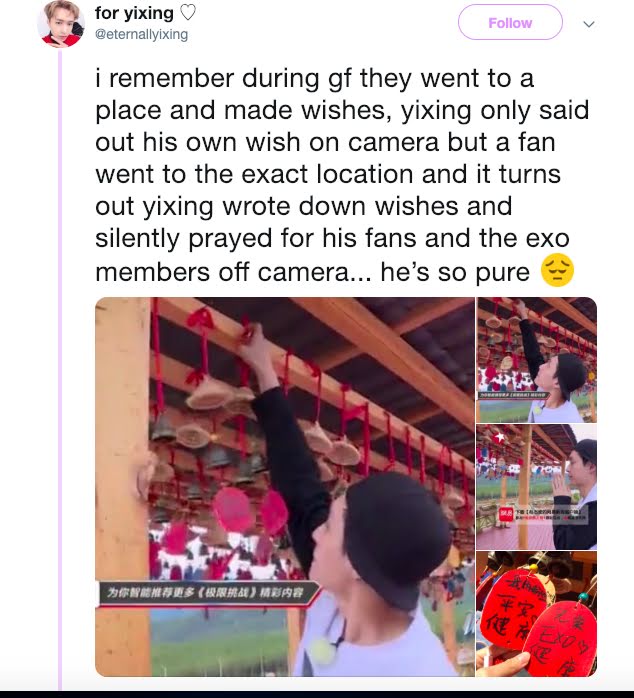
Task: Click the red wish tag with EXO written on it
Action: point(563,640)
